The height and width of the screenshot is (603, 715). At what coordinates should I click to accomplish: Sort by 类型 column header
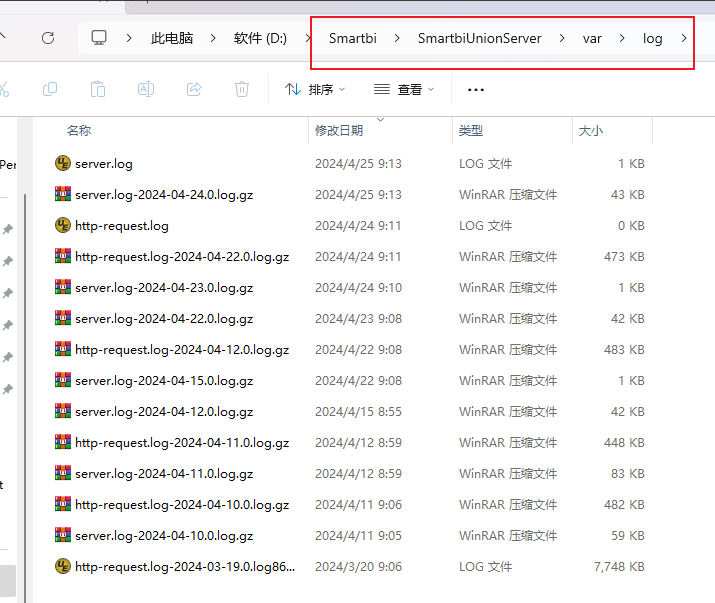click(x=471, y=131)
